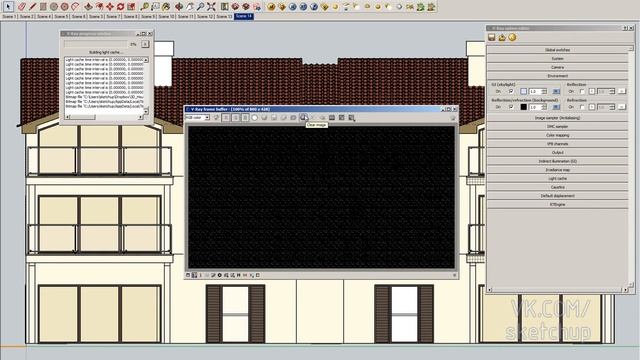Uncheck Reflection/refraction background On checkbox
The width and height of the screenshot is (640, 360).
point(511,107)
